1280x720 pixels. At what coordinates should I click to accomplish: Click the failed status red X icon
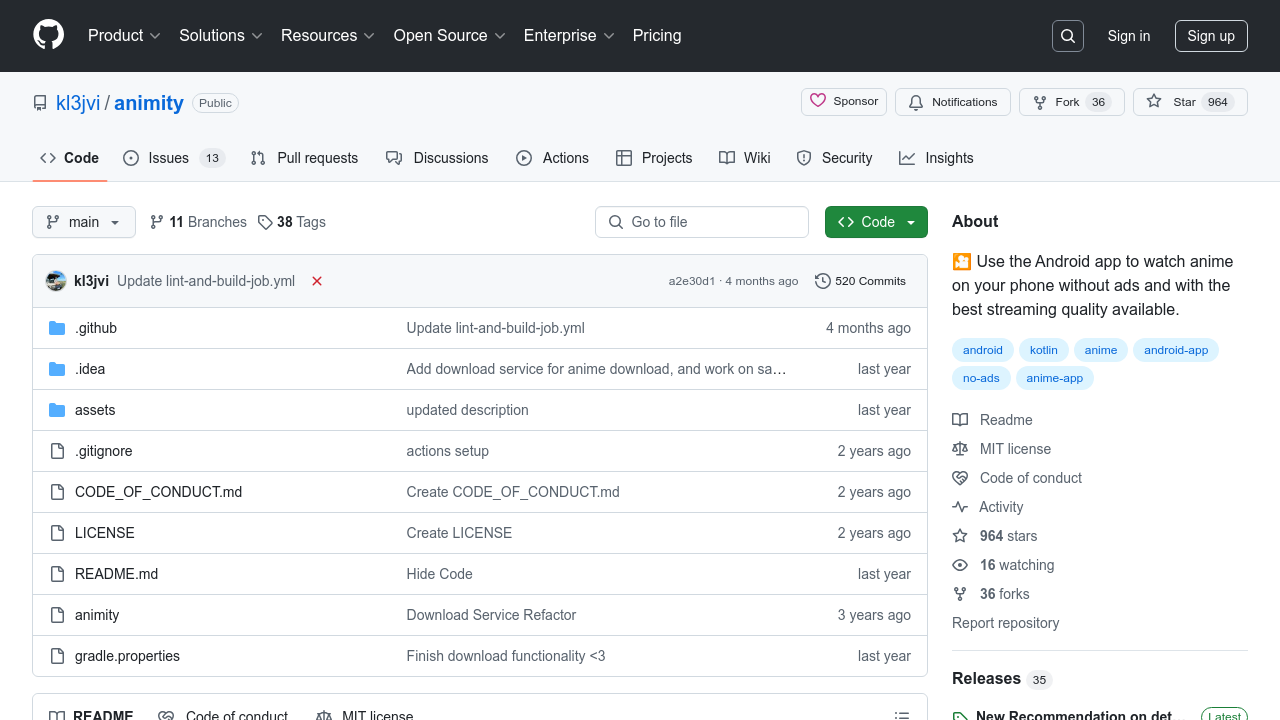point(317,281)
